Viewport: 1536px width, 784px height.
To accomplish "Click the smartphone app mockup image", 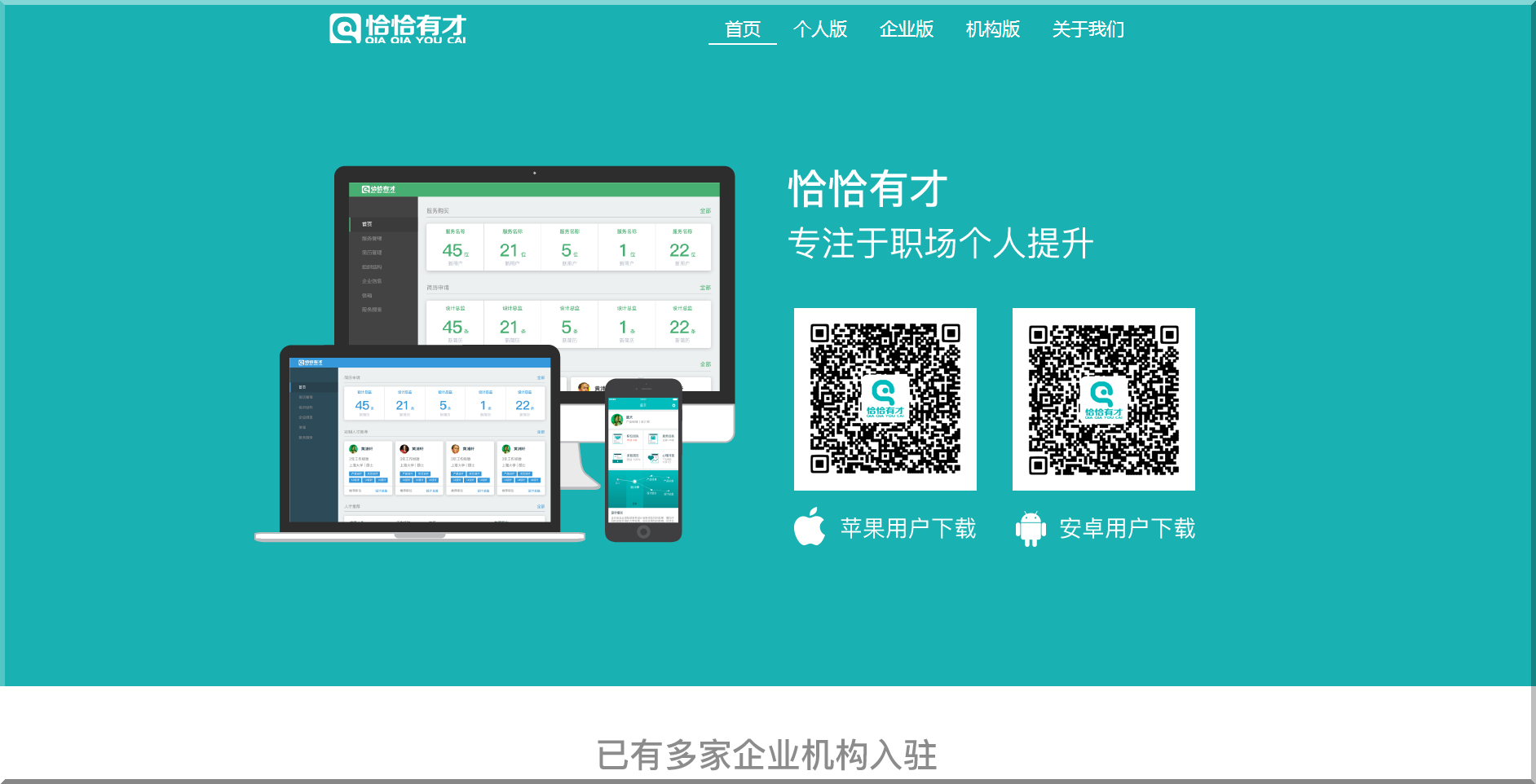I will [x=643, y=460].
